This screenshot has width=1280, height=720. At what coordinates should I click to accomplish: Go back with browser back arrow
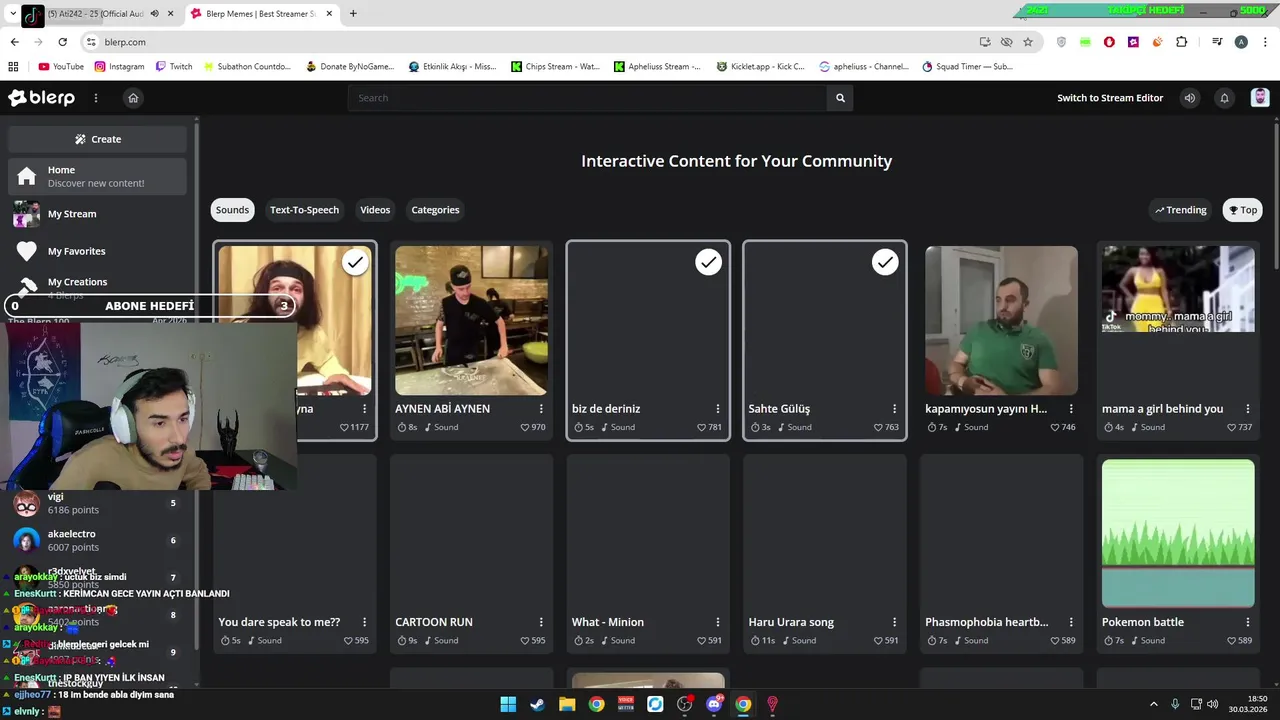(x=14, y=42)
